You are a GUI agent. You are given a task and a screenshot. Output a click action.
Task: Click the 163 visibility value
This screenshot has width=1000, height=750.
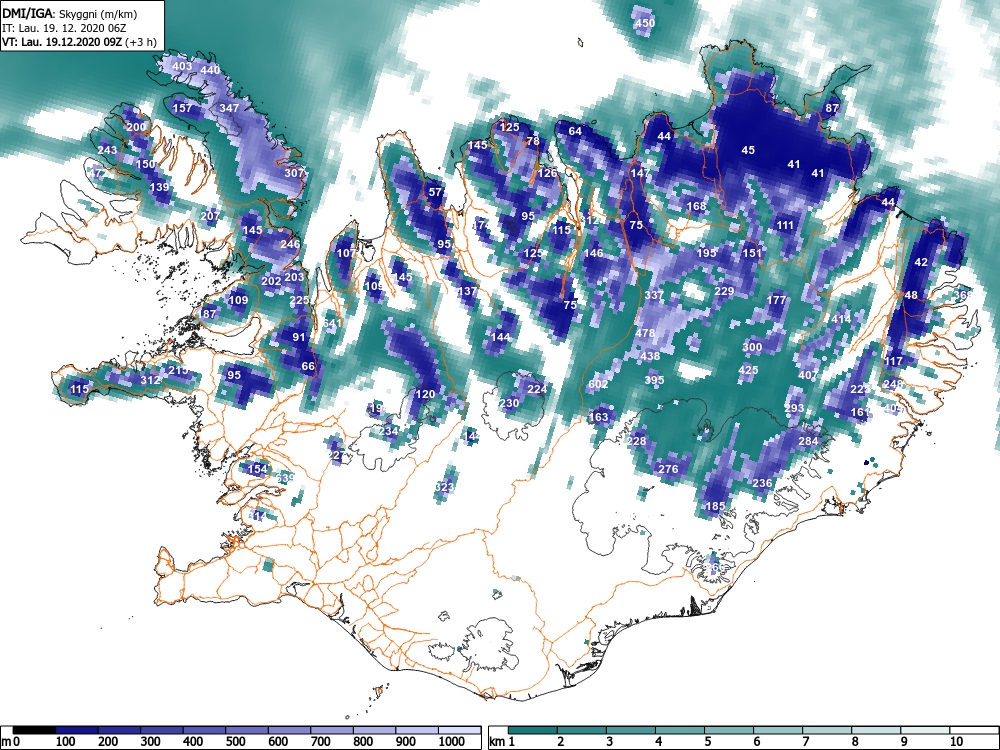[x=598, y=417]
